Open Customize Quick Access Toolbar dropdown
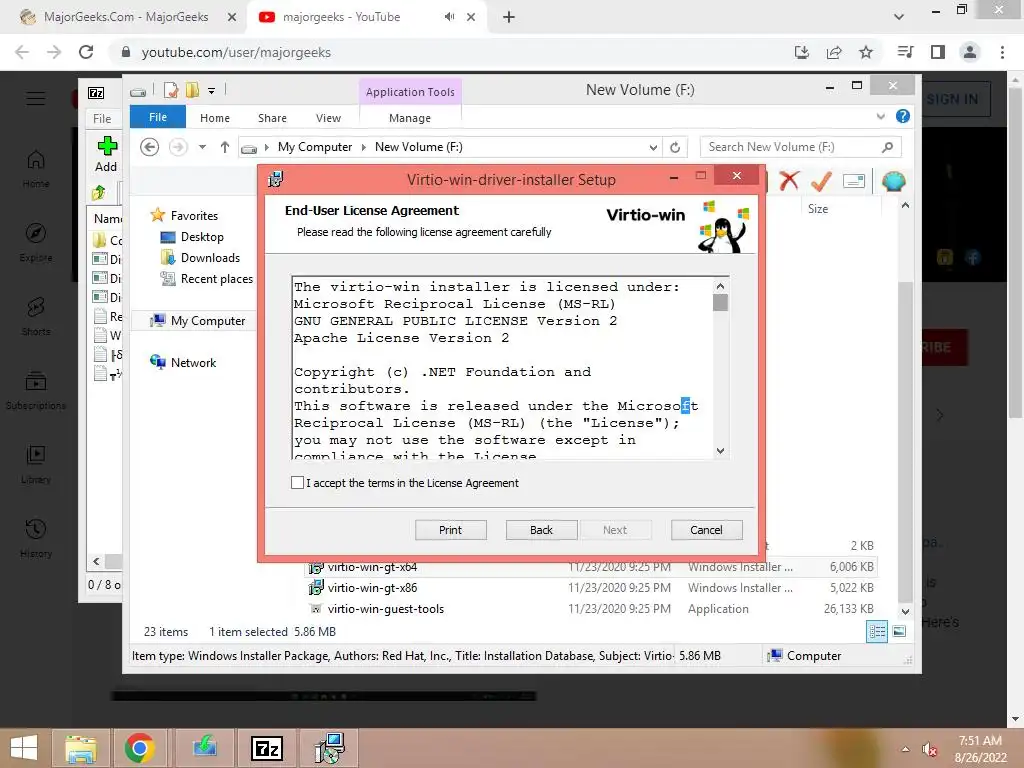This screenshot has width=1024, height=768. [212, 91]
